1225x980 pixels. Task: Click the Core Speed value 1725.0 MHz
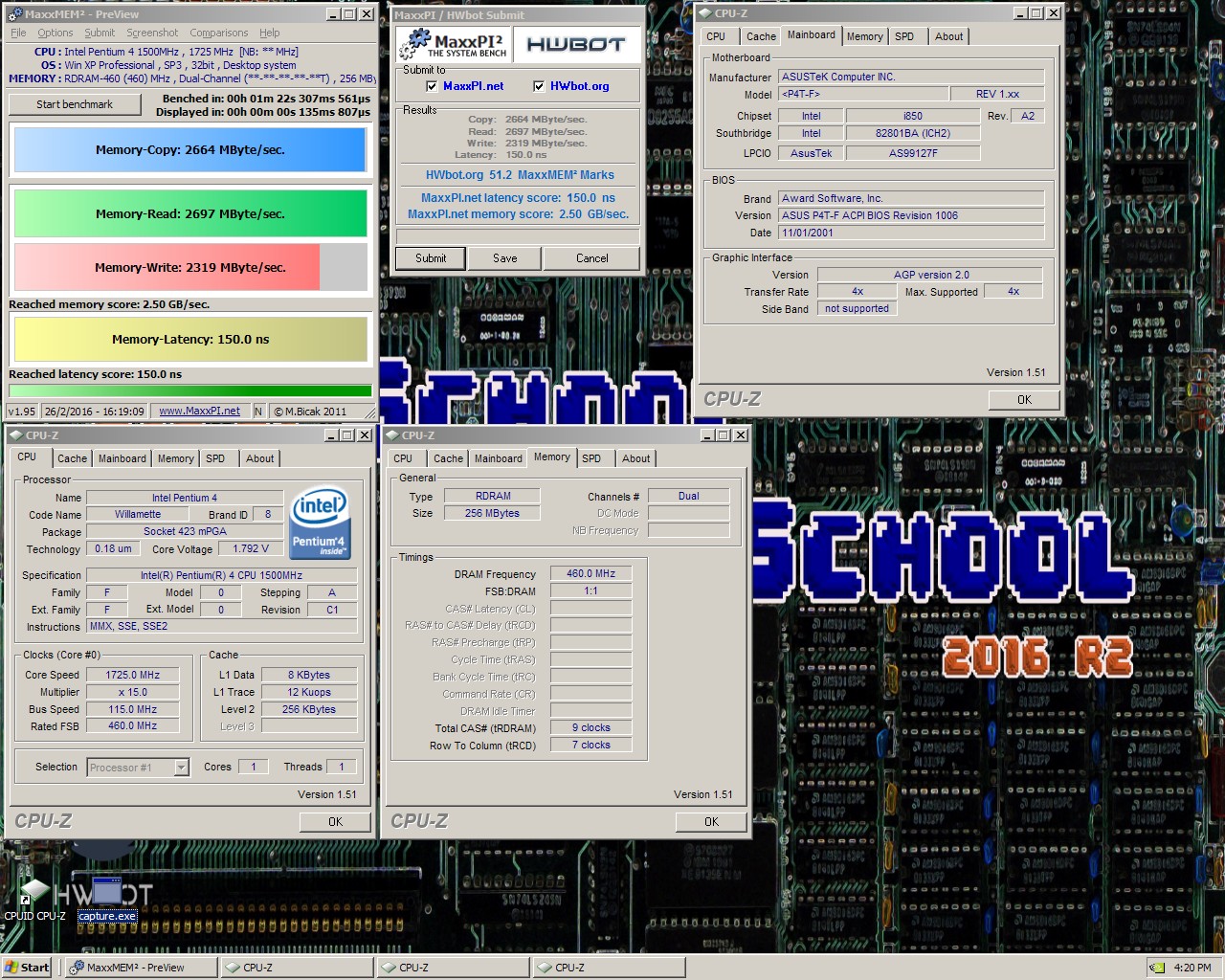click(x=133, y=676)
